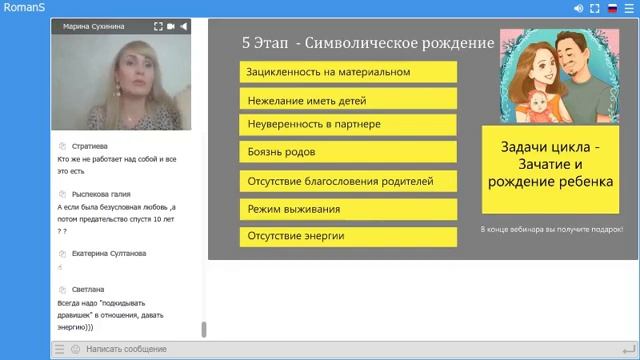Click message Кто же не работает над собой

(117, 165)
